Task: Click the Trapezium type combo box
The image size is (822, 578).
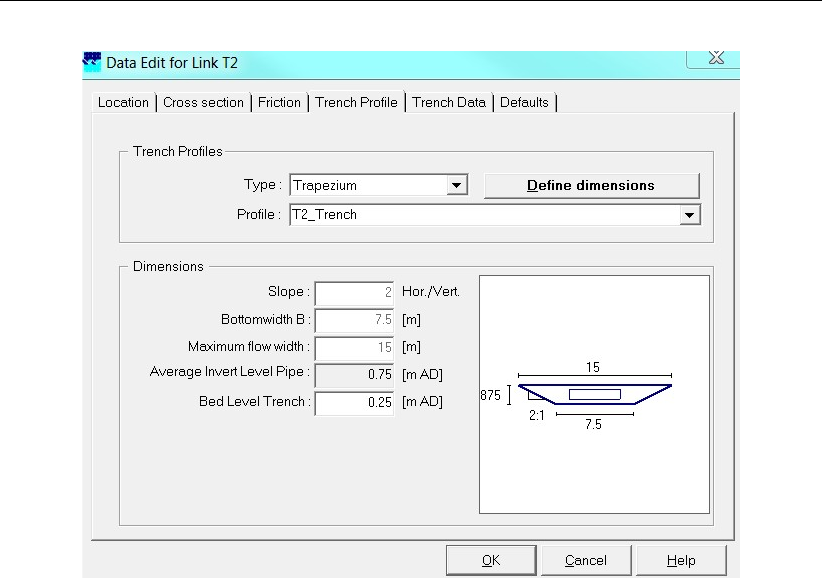Action: (378, 185)
